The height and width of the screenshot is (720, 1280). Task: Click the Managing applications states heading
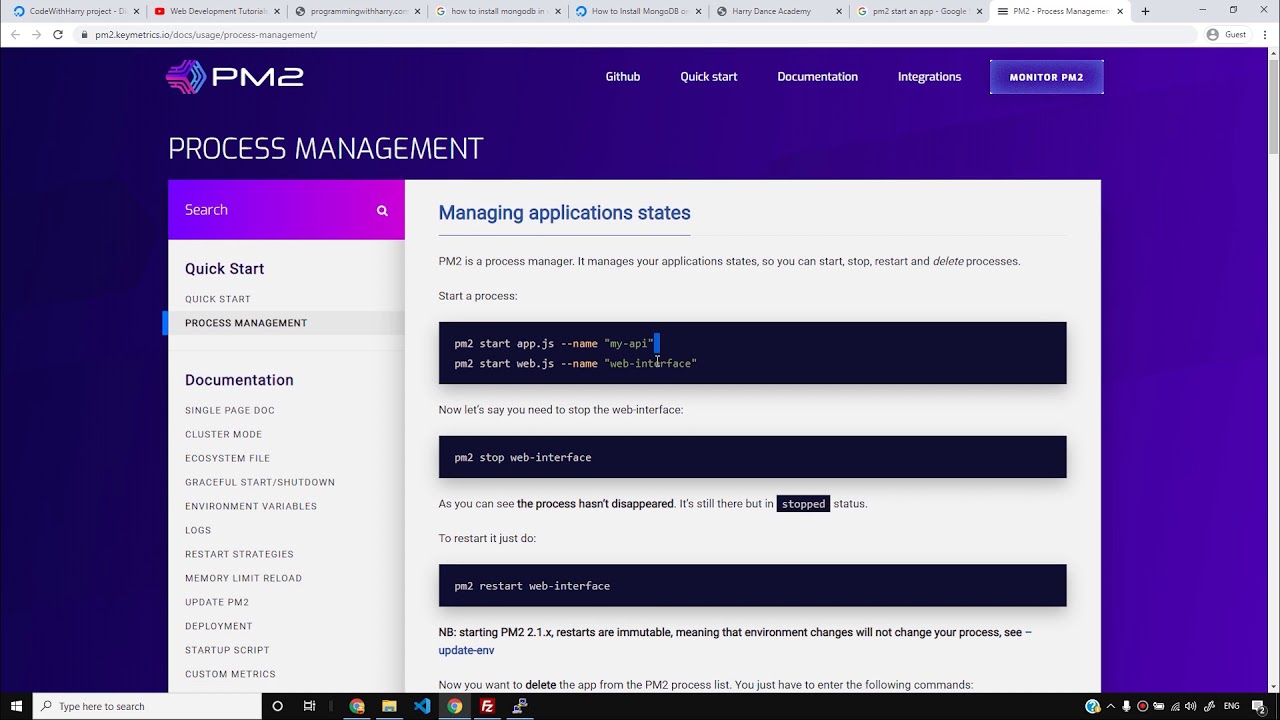click(564, 213)
